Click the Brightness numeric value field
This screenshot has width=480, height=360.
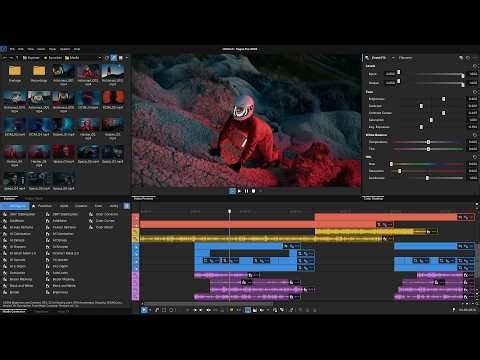[473, 99]
